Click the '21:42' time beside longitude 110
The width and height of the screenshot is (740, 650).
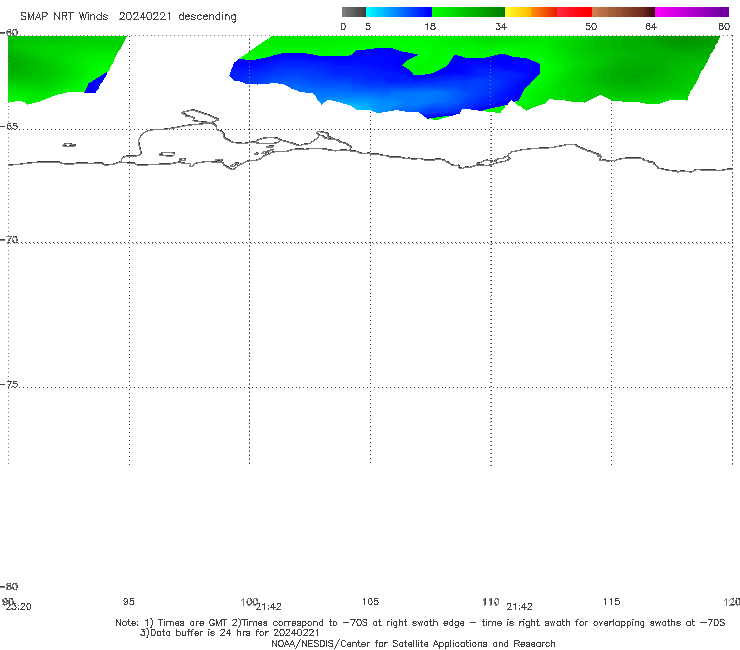click(519, 607)
